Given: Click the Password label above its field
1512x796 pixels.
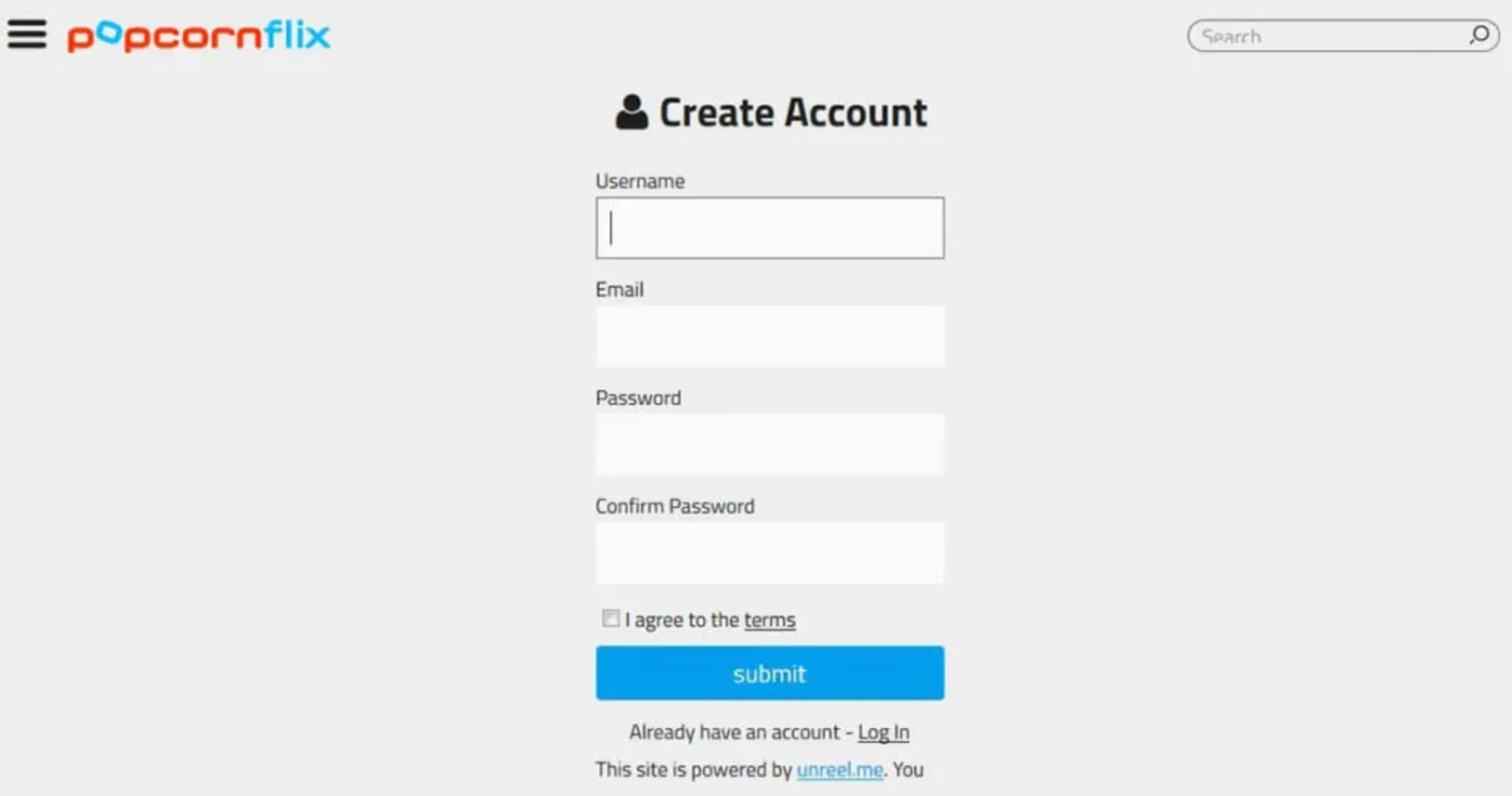Looking at the screenshot, I should 638,398.
